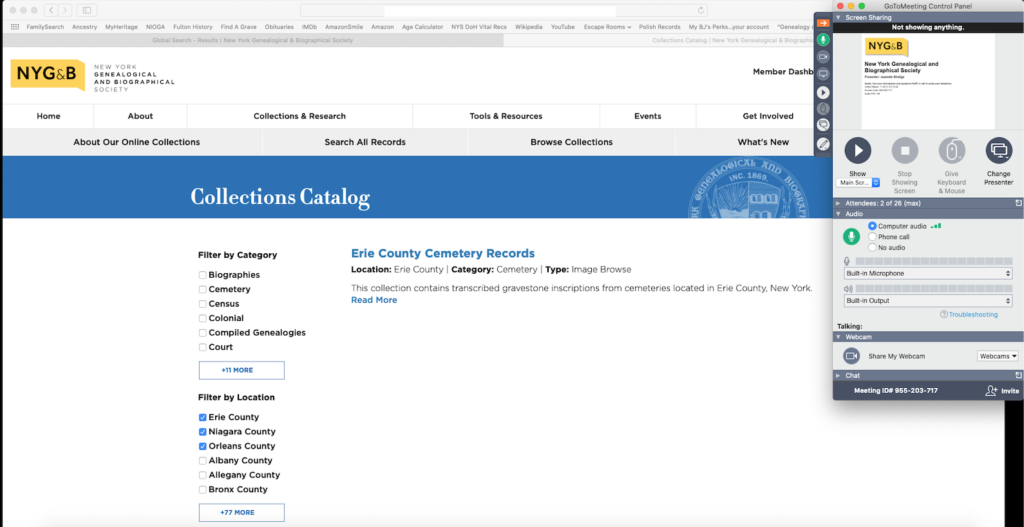Mute the microphone in the side strip
1024x527 pixels.
824,39
